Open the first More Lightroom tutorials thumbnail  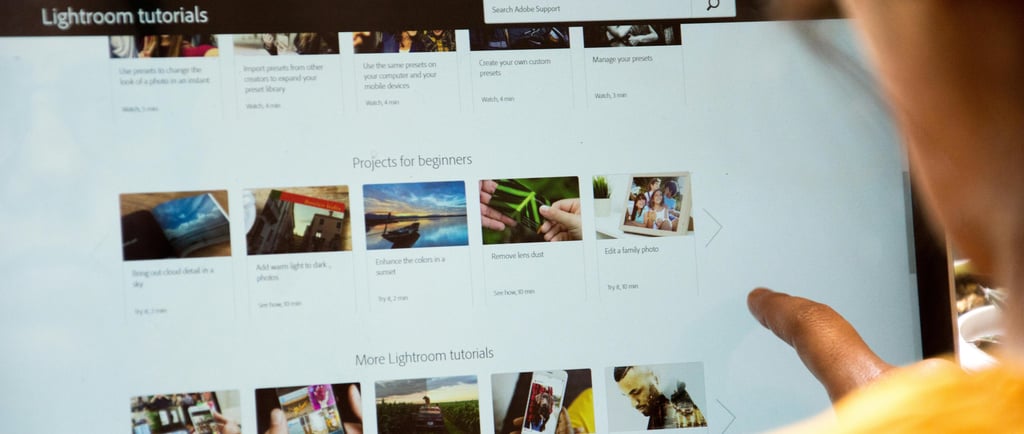click(x=185, y=412)
